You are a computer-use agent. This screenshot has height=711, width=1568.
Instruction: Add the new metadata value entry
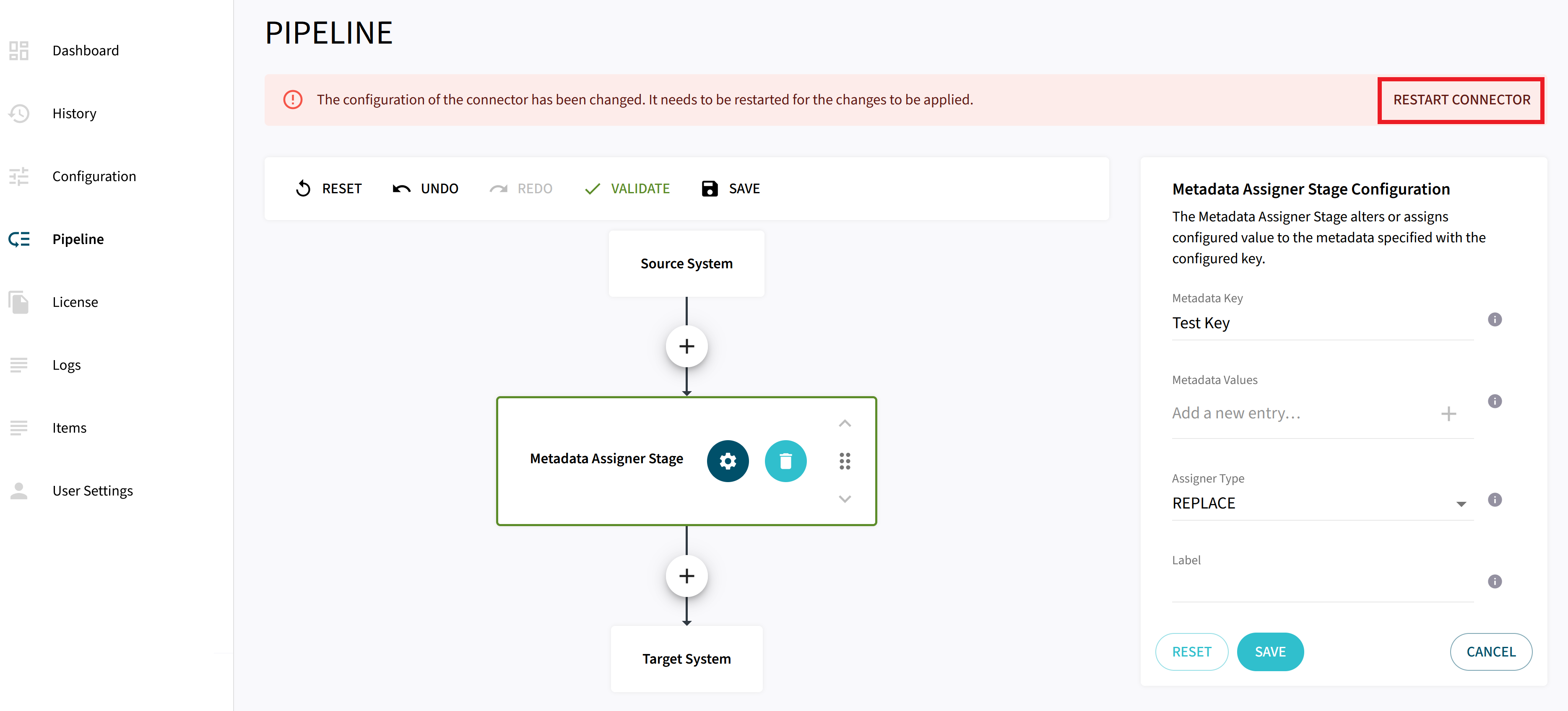pos(1448,414)
